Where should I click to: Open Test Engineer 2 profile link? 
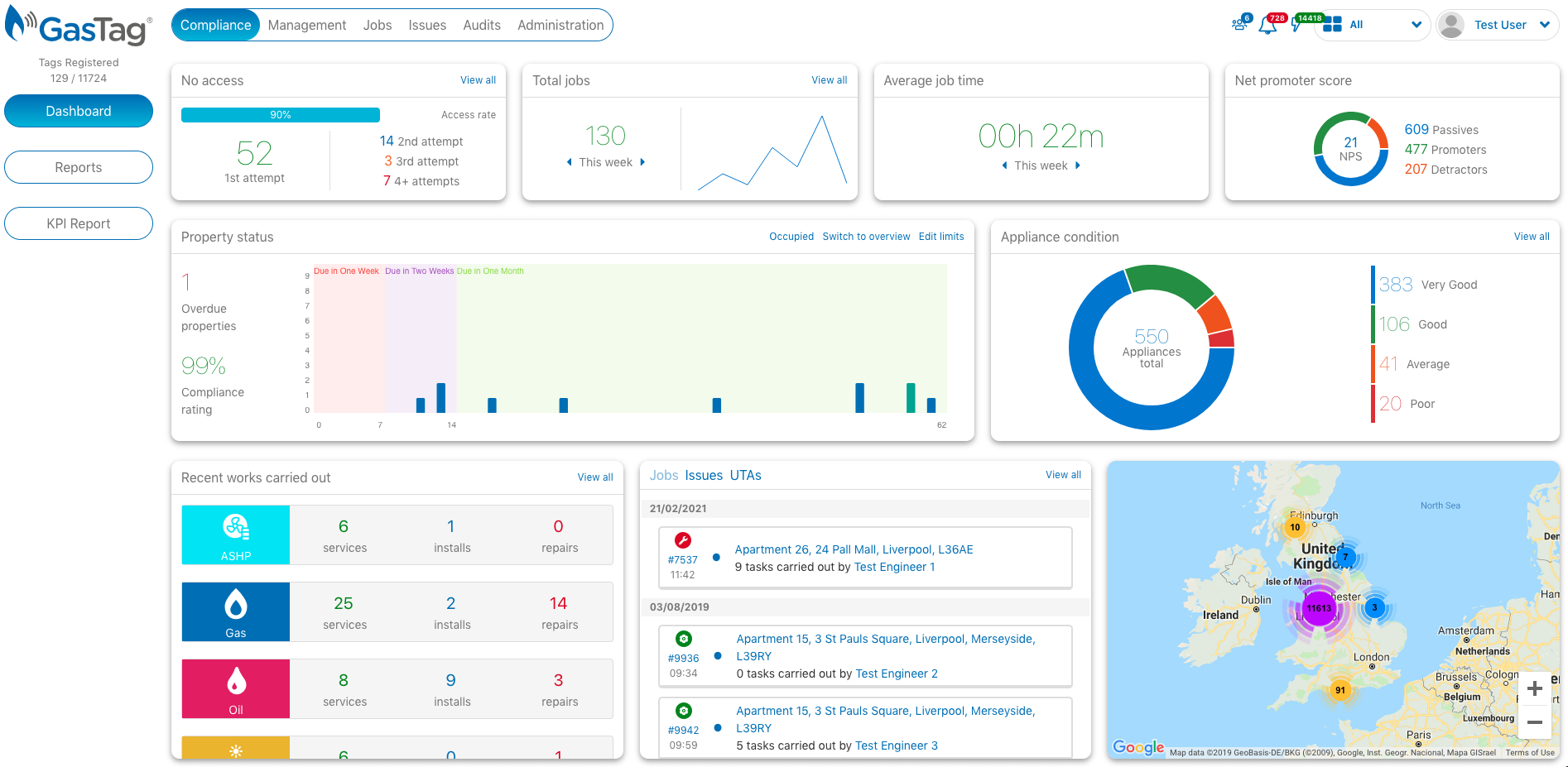(897, 674)
